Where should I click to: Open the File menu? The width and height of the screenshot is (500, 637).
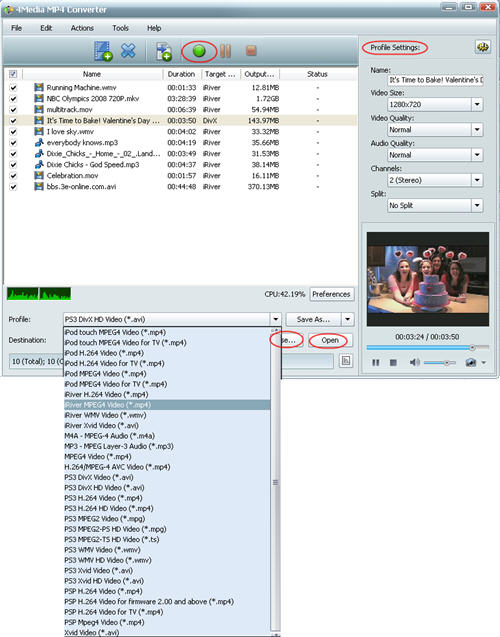coord(16,28)
